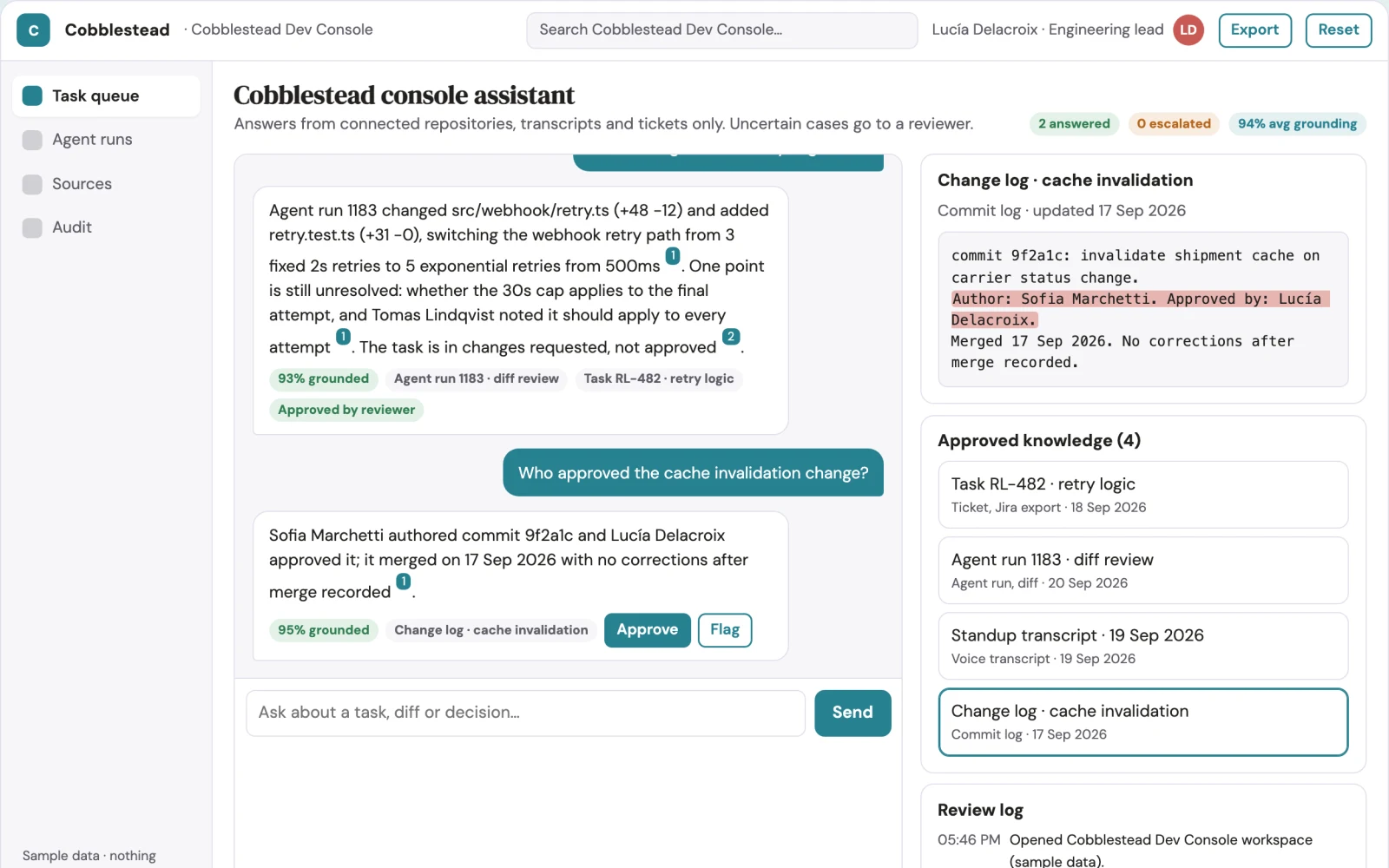This screenshot has height=868, width=1389.
Task: Click the '95% grounded' badge
Action: pos(323,630)
